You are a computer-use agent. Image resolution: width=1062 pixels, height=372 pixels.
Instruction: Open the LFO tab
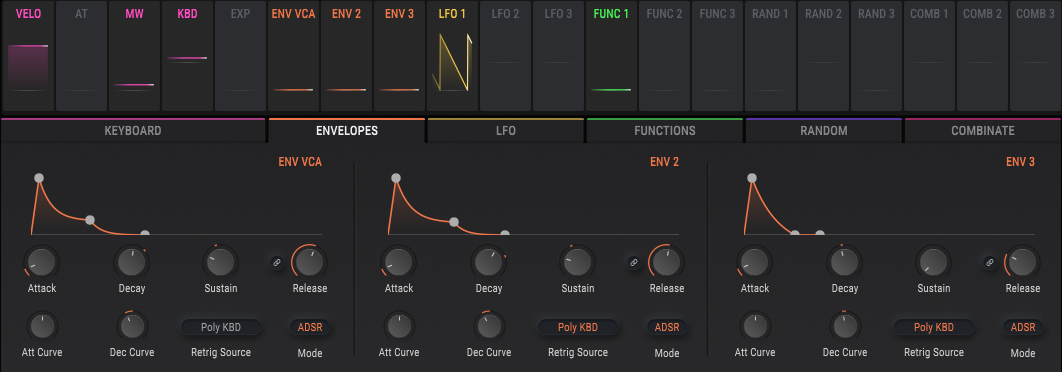[506, 131]
